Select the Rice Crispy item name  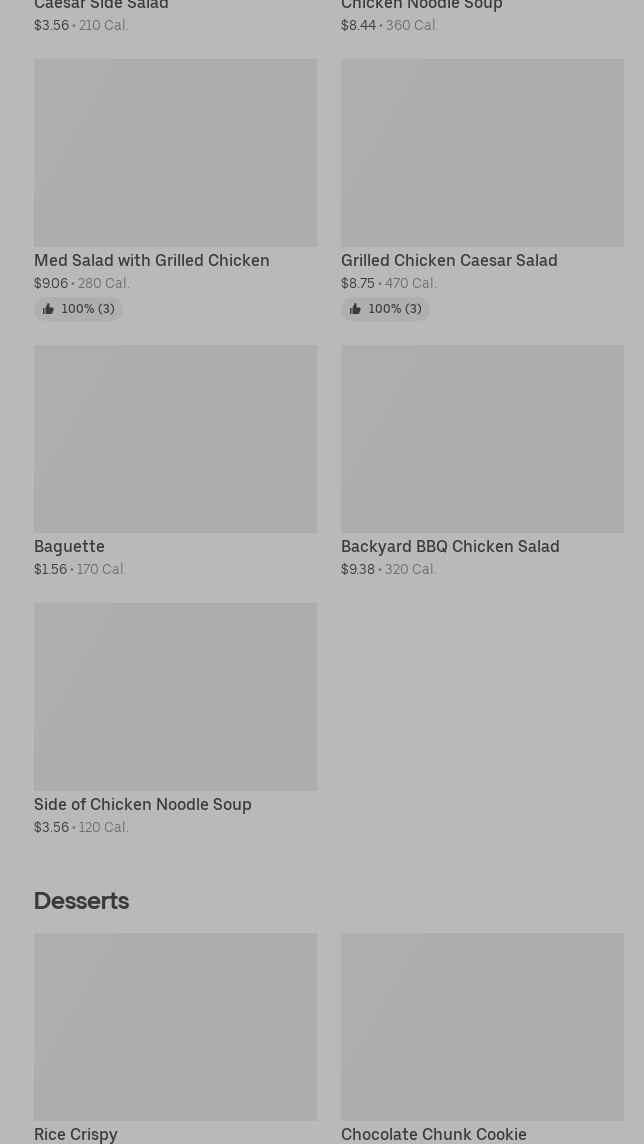76,1134
